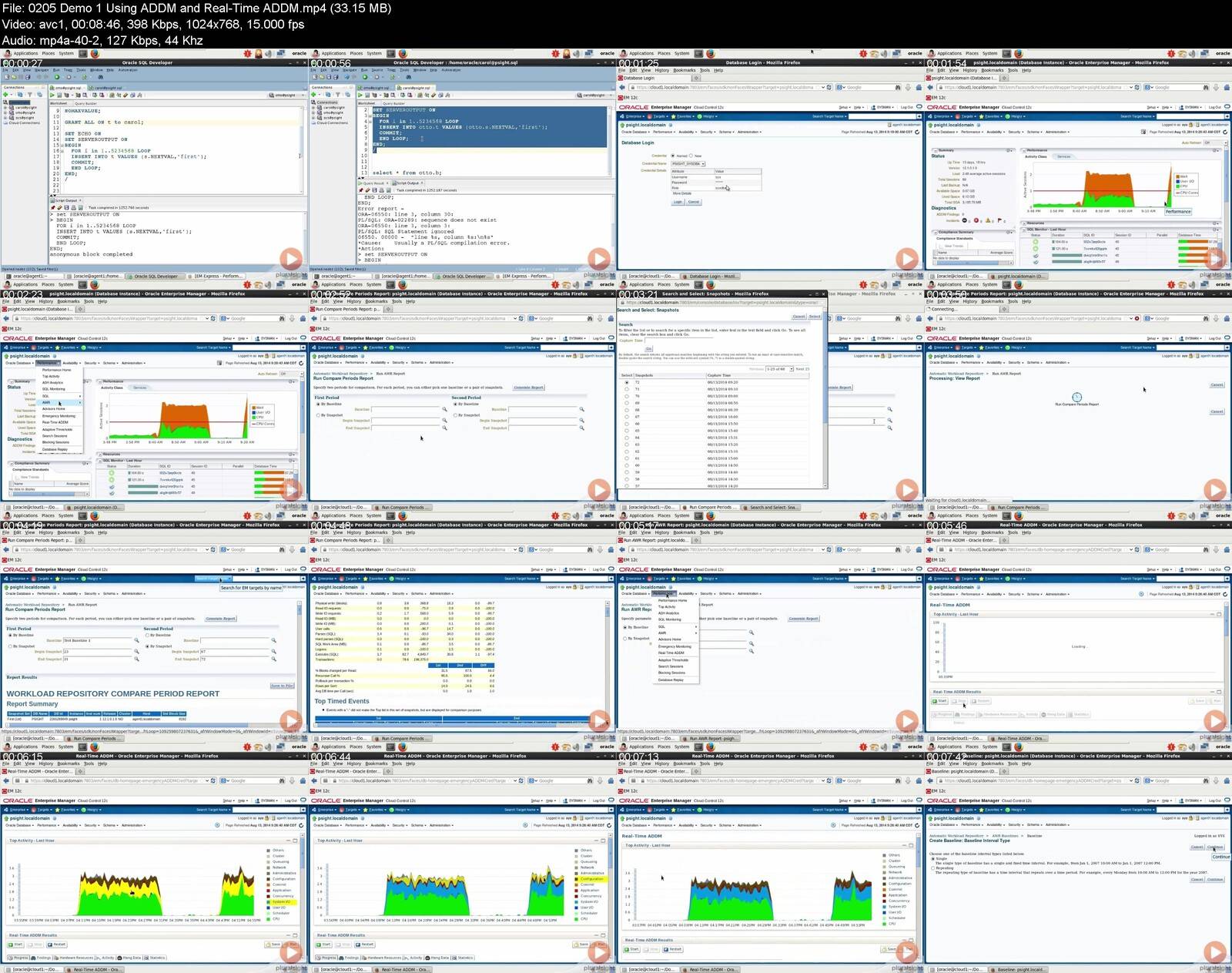
Task: Choose Single baseline radio in 00:07:42 frame
Action: (932, 859)
